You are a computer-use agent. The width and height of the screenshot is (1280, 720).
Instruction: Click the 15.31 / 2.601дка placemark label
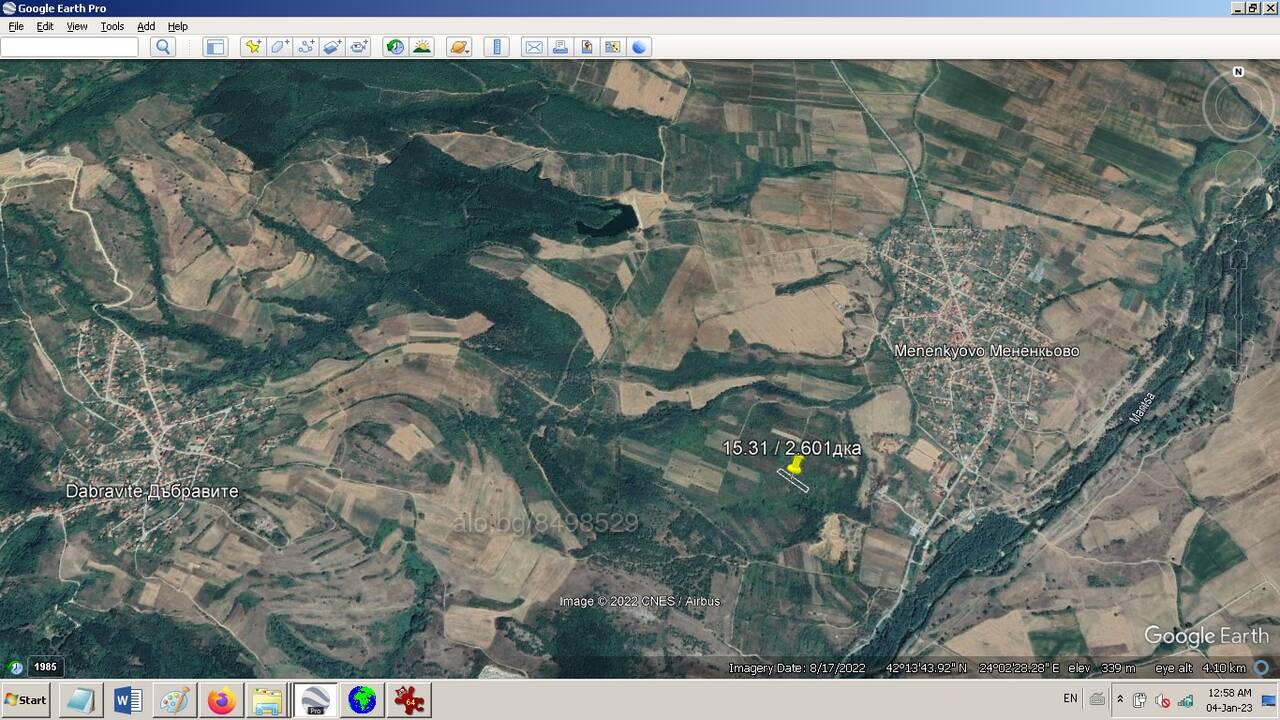pyautogui.click(x=791, y=448)
